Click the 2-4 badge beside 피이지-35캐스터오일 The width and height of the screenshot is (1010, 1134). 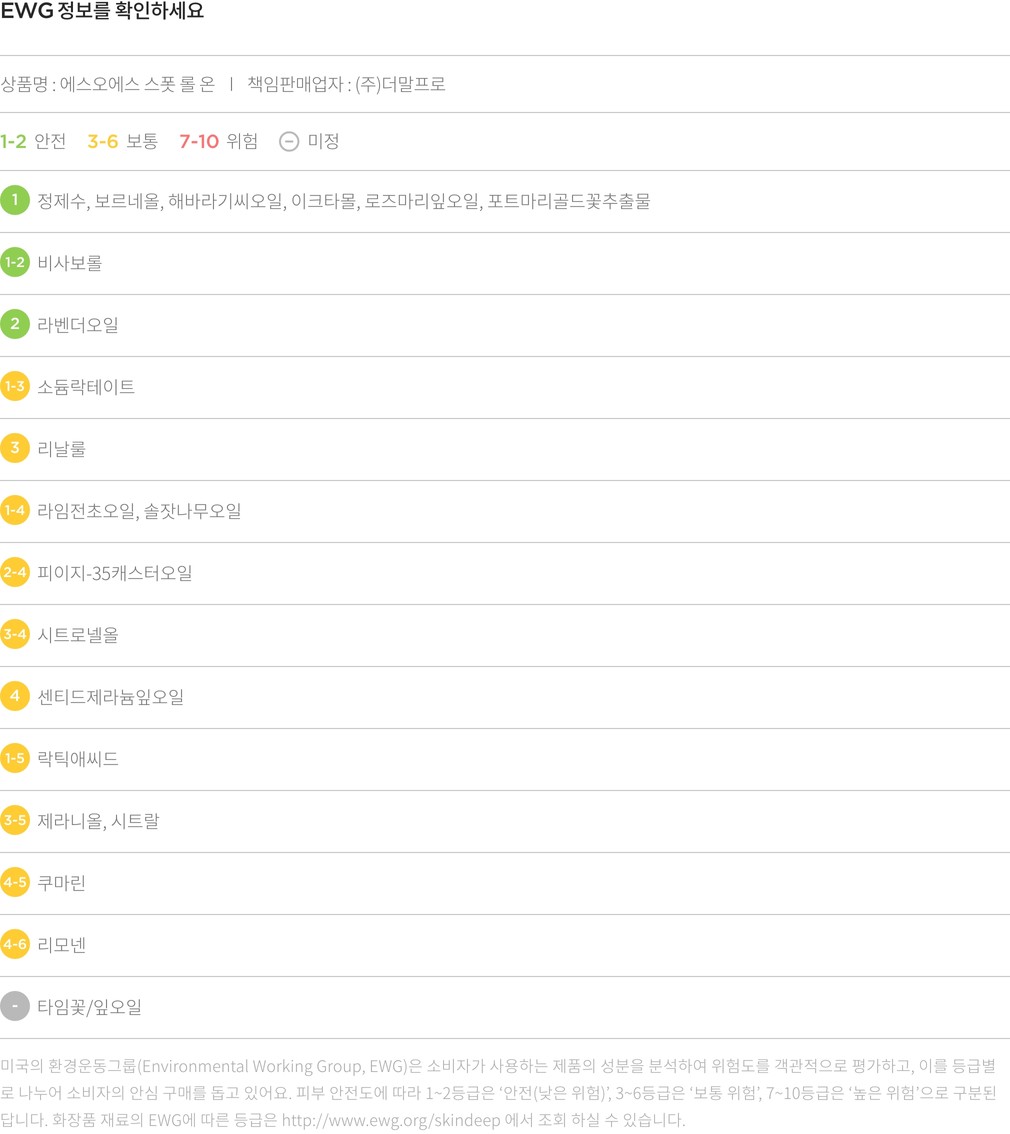[14, 573]
